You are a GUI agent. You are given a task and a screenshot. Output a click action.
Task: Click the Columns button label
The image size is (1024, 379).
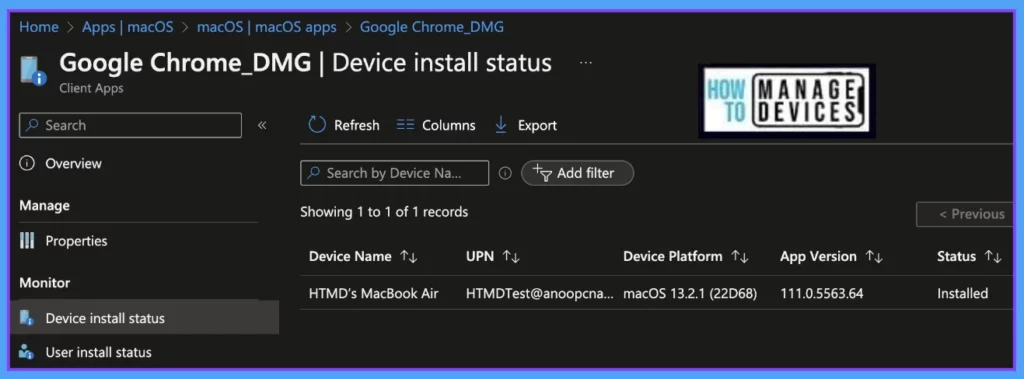[x=449, y=125]
